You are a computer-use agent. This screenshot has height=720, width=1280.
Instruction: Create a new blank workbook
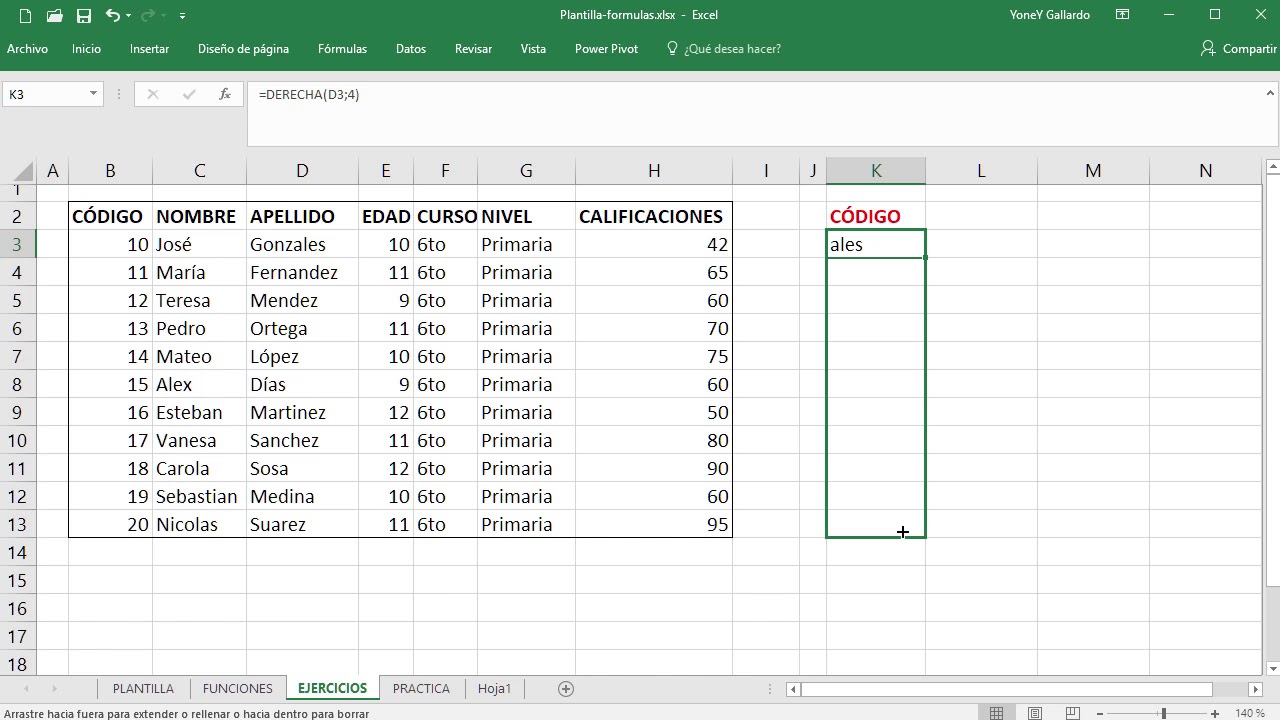(25, 16)
